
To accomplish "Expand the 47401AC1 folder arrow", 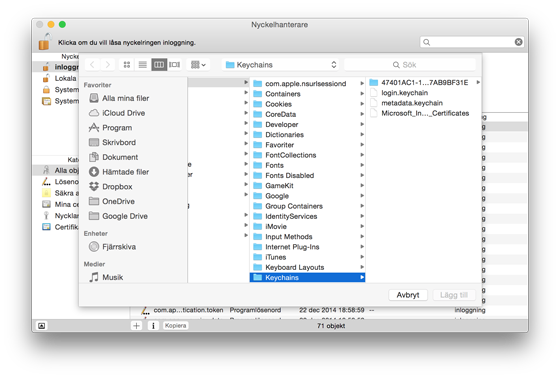I will (x=478, y=83).
